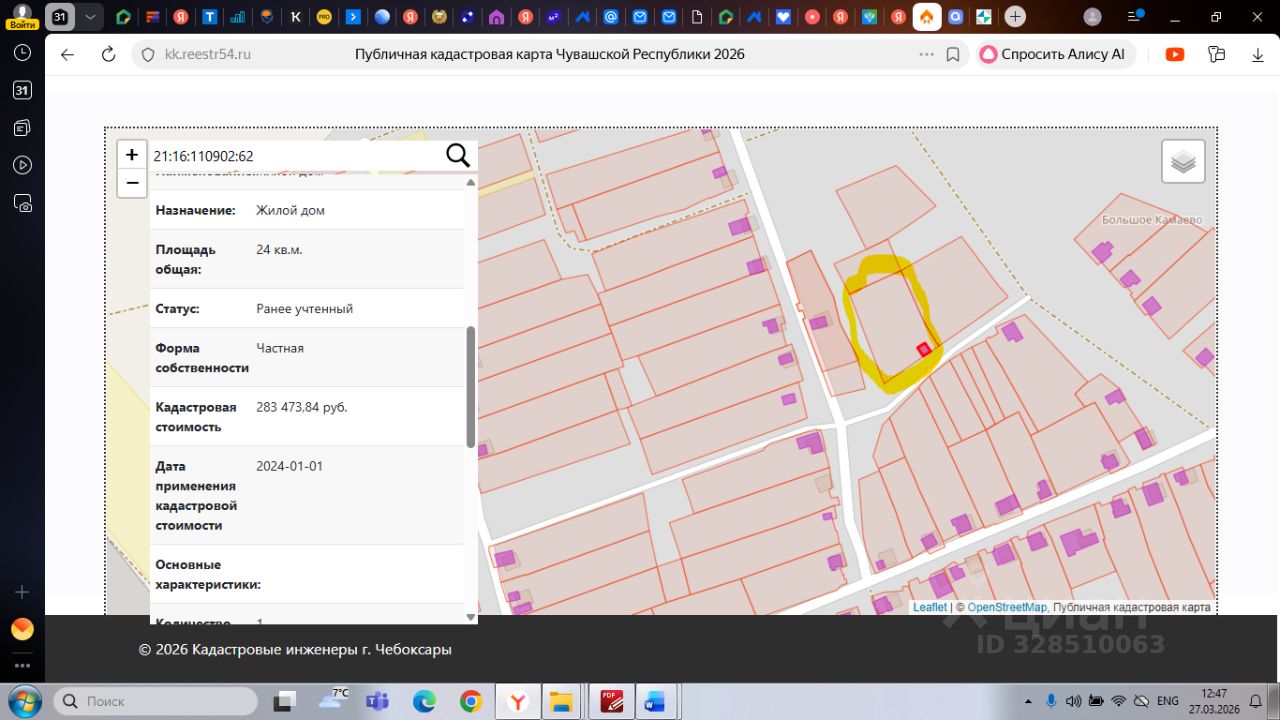
Task: Open the video player sidebar icon
Action: [22, 165]
